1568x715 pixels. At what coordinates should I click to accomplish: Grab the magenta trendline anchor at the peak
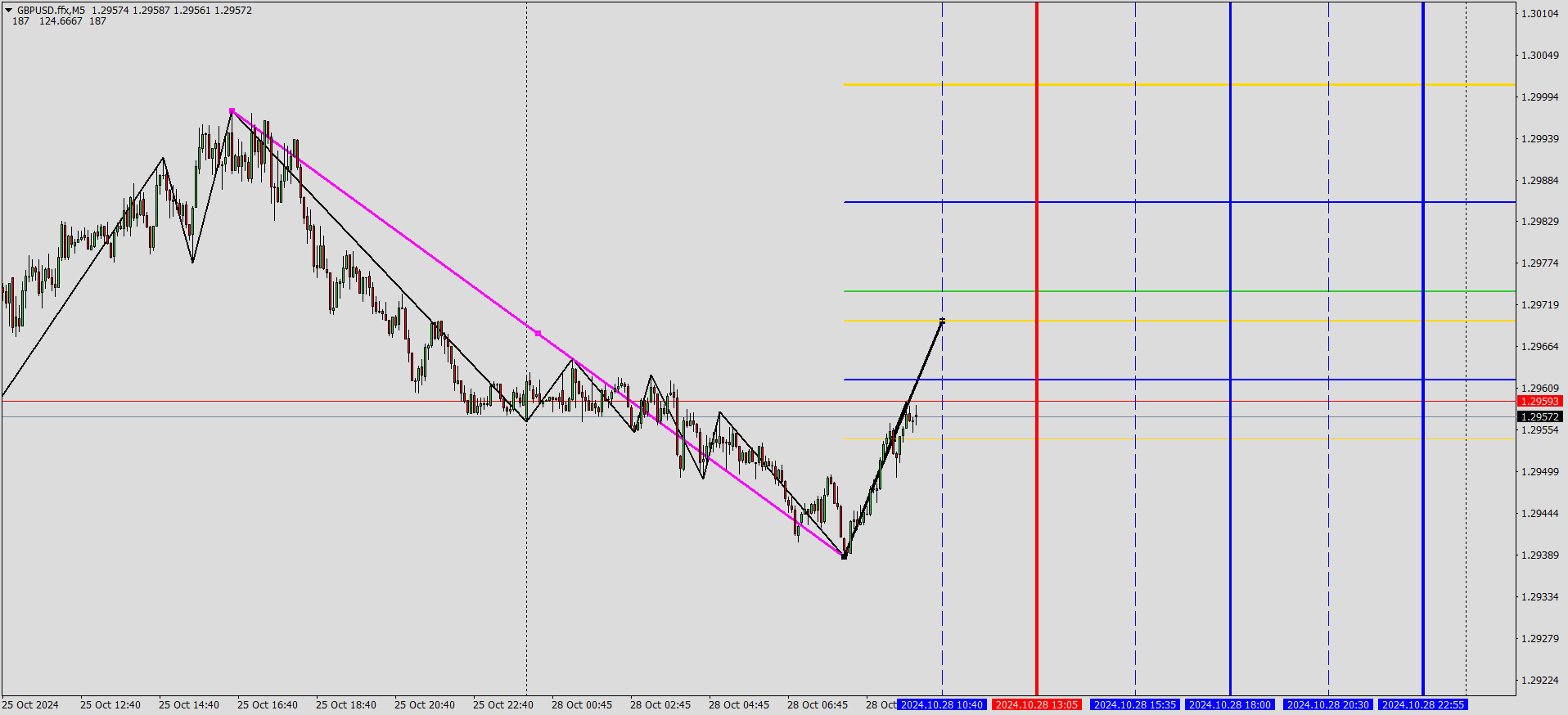232,110
